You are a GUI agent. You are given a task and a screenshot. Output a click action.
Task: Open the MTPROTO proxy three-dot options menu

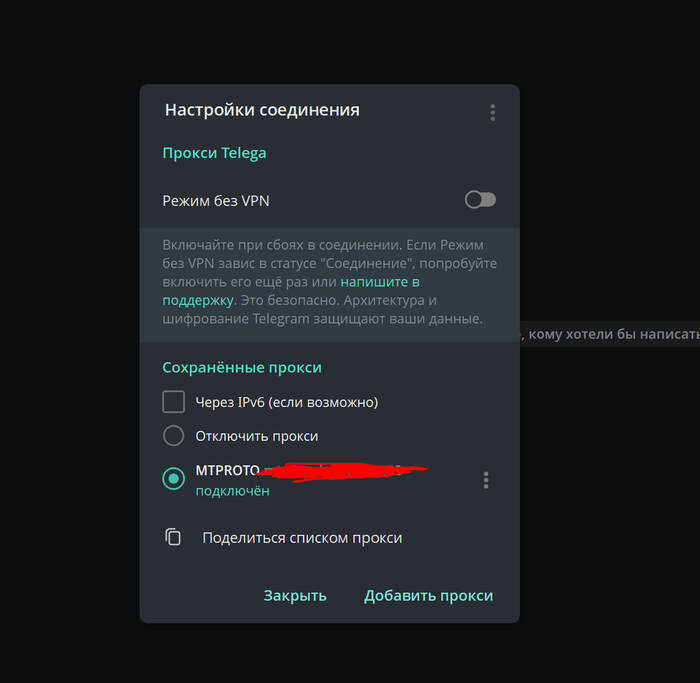pos(486,480)
